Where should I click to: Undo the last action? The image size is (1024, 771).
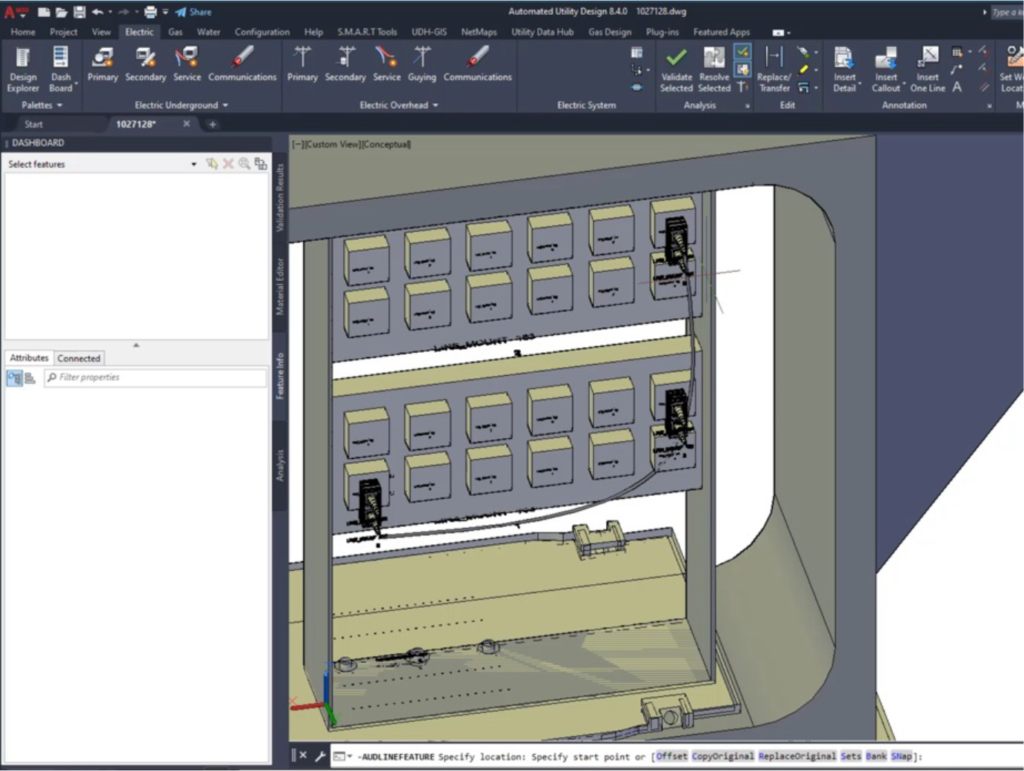[97, 12]
